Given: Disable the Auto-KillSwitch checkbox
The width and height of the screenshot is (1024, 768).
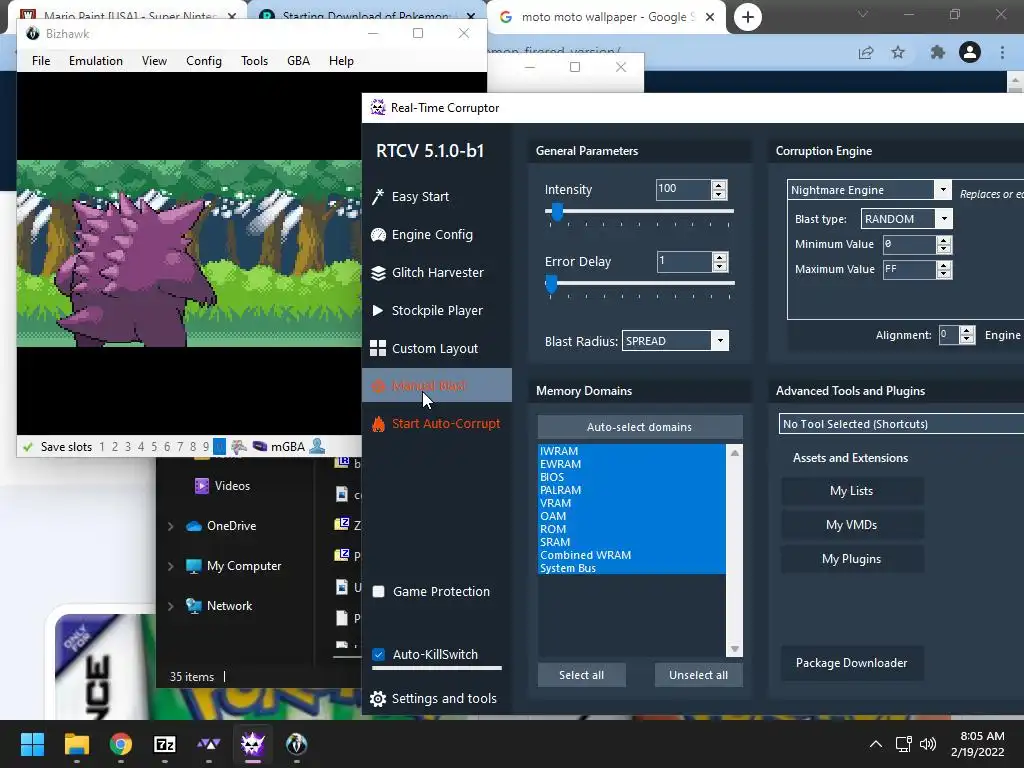Looking at the screenshot, I should (x=378, y=654).
